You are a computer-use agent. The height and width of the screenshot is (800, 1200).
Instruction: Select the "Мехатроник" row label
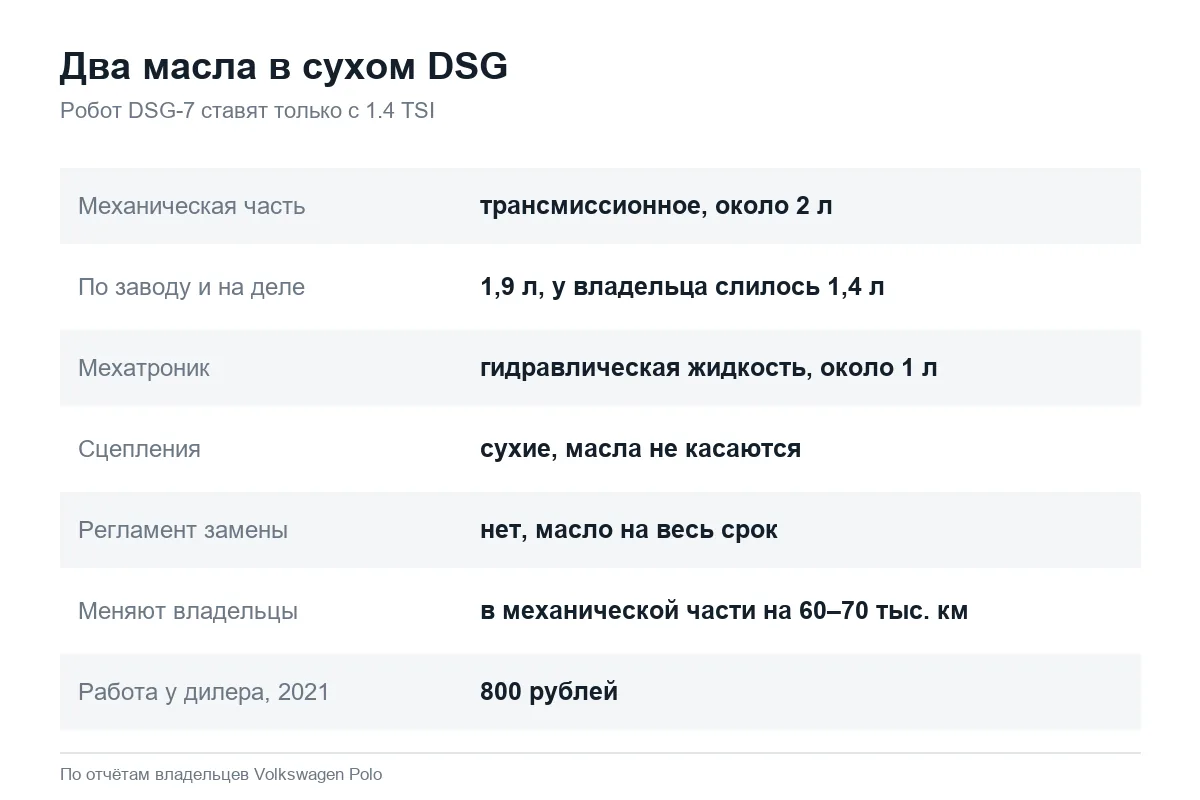pyautogui.click(x=144, y=368)
